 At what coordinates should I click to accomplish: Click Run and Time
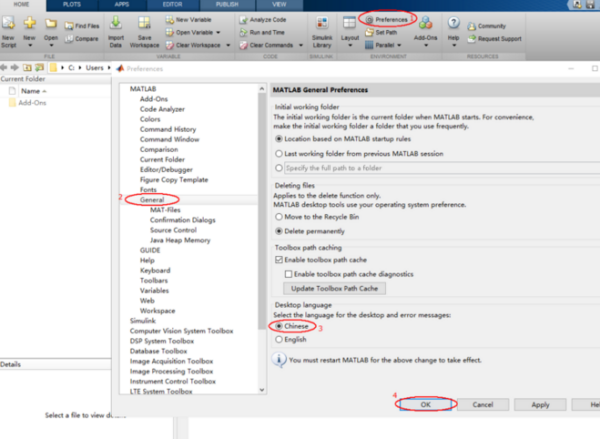pyautogui.click(x=262, y=33)
